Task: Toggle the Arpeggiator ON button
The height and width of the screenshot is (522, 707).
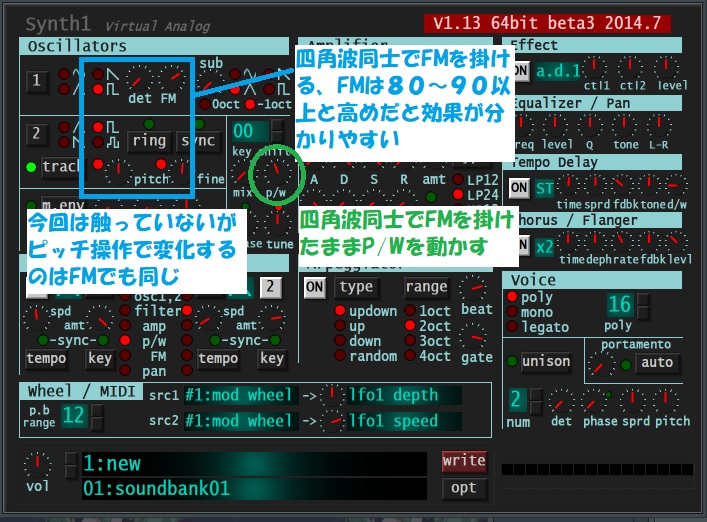Action: pos(314,287)
